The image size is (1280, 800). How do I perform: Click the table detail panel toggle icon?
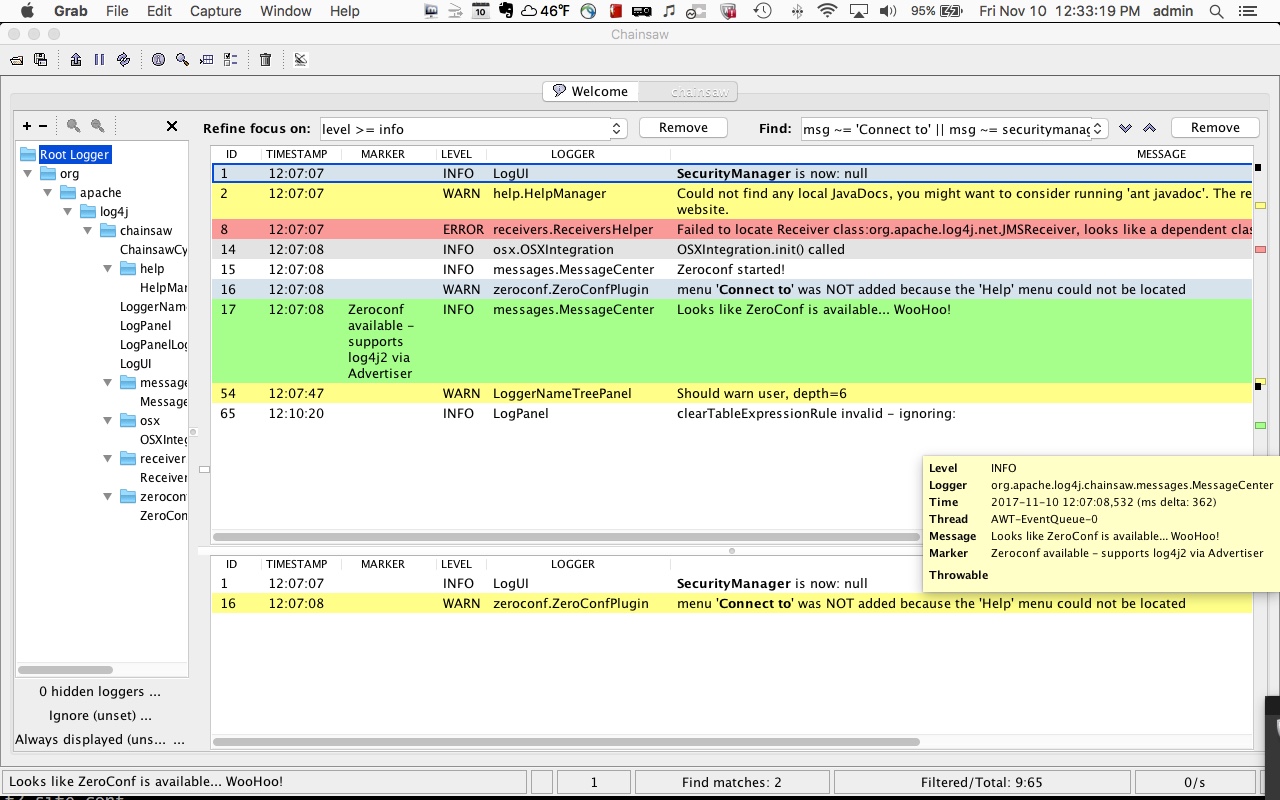pos(206,60)
